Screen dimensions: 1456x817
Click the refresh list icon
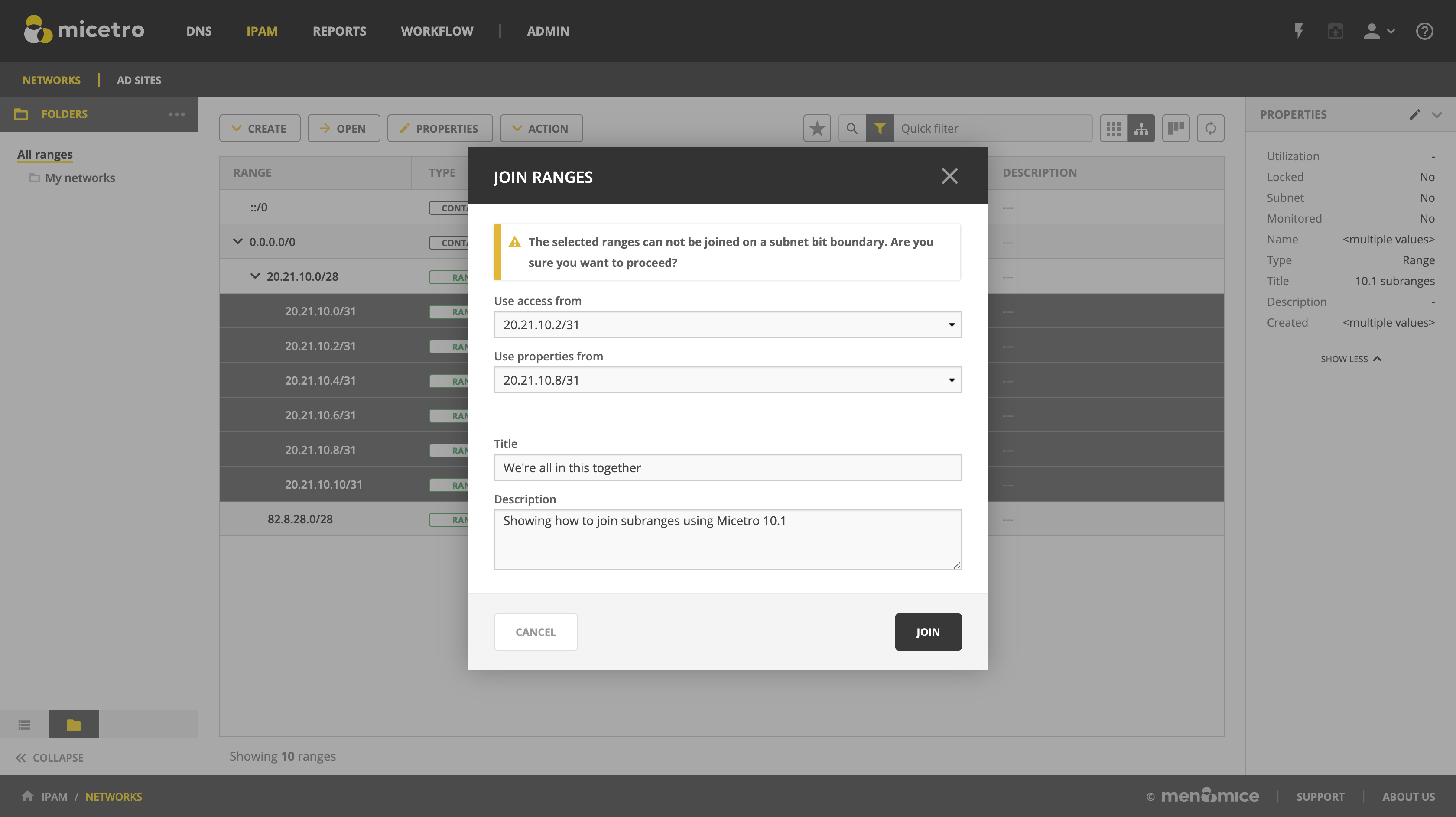click(1210, 129)
